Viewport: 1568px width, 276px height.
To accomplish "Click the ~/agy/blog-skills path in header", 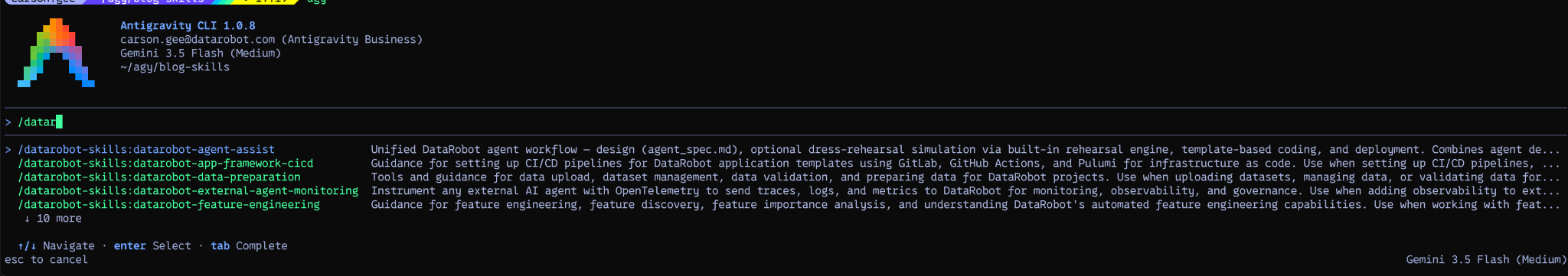I will (x=175, y=67).
